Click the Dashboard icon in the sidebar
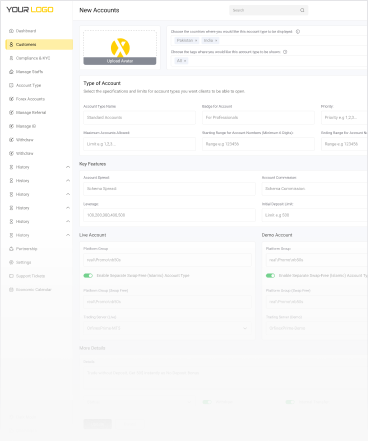This screenshot has height=441, width=368. [x=11, y=31]
